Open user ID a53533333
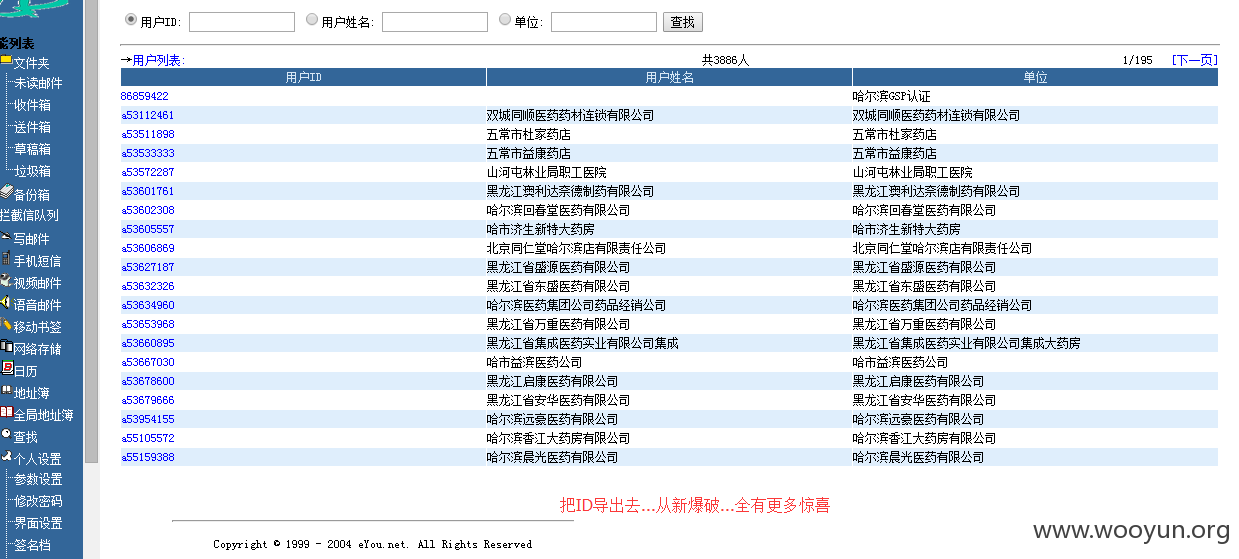 [x=148, y=153]
